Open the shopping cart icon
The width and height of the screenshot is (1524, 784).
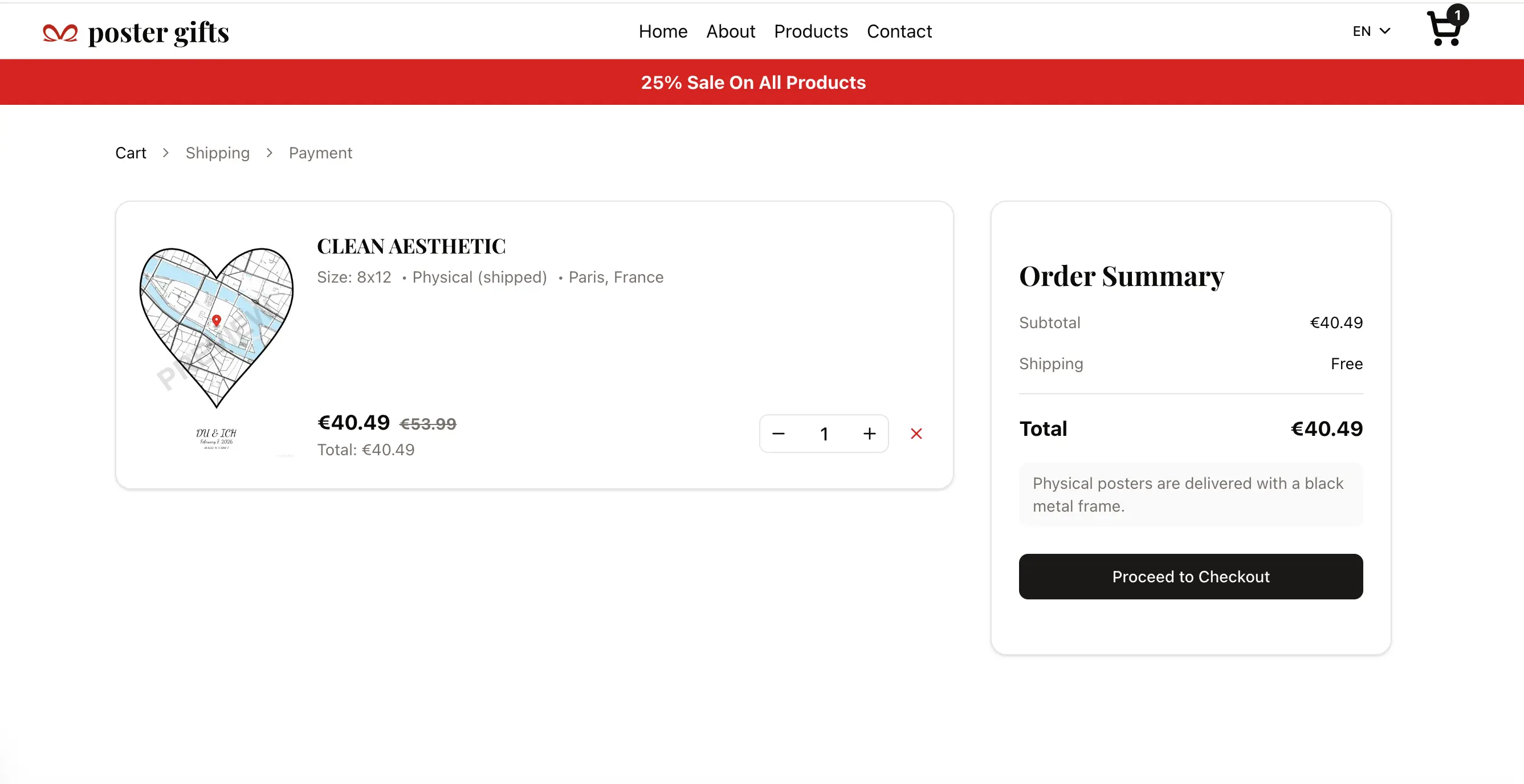click(x=1444, y=30)
